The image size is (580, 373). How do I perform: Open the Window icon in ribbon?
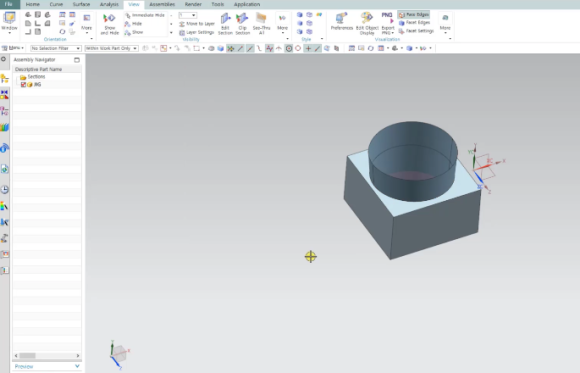click(9, 22)
